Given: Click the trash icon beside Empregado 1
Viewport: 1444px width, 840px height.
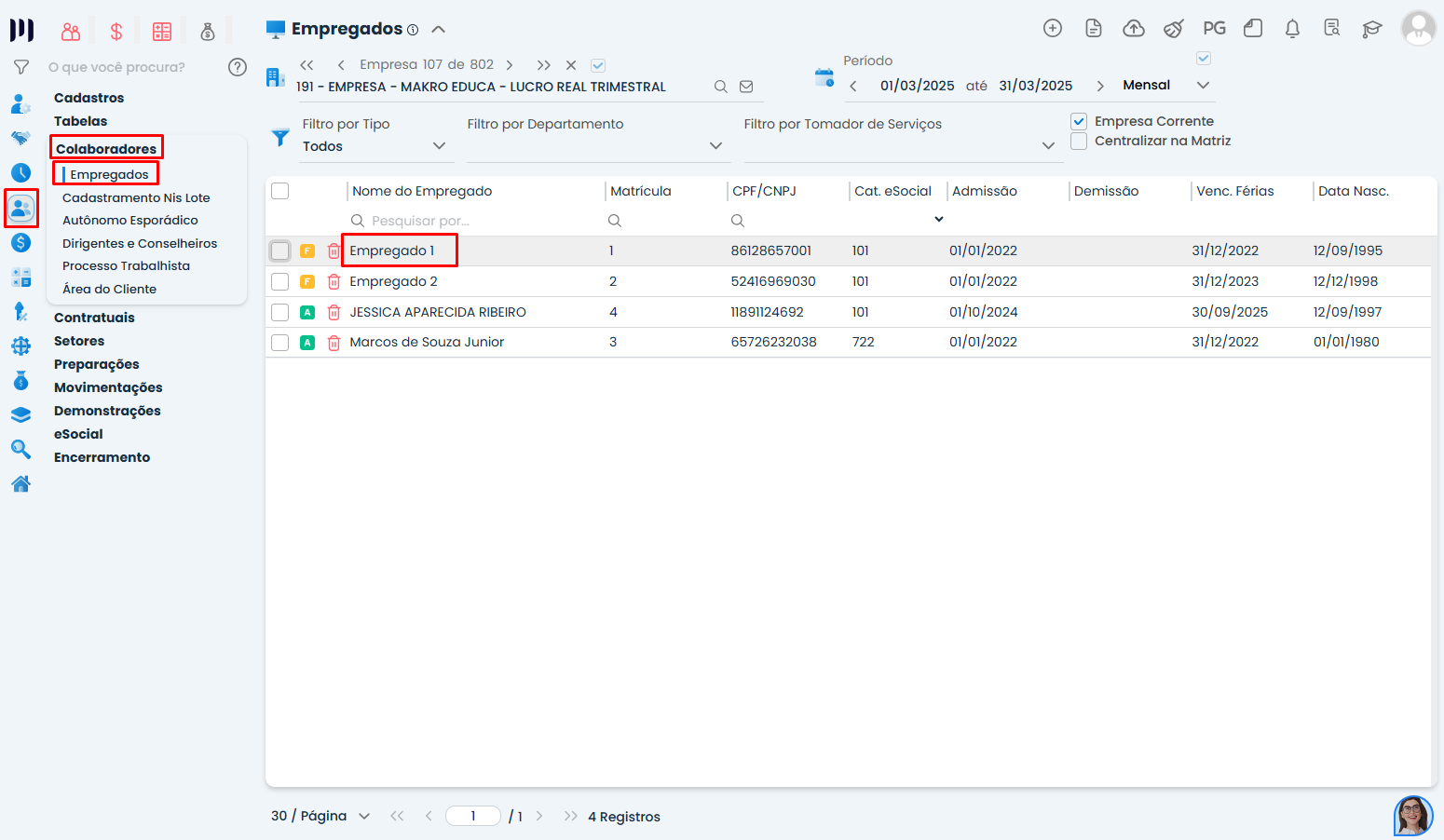Looking at the screenshot, I should [334, 251].
